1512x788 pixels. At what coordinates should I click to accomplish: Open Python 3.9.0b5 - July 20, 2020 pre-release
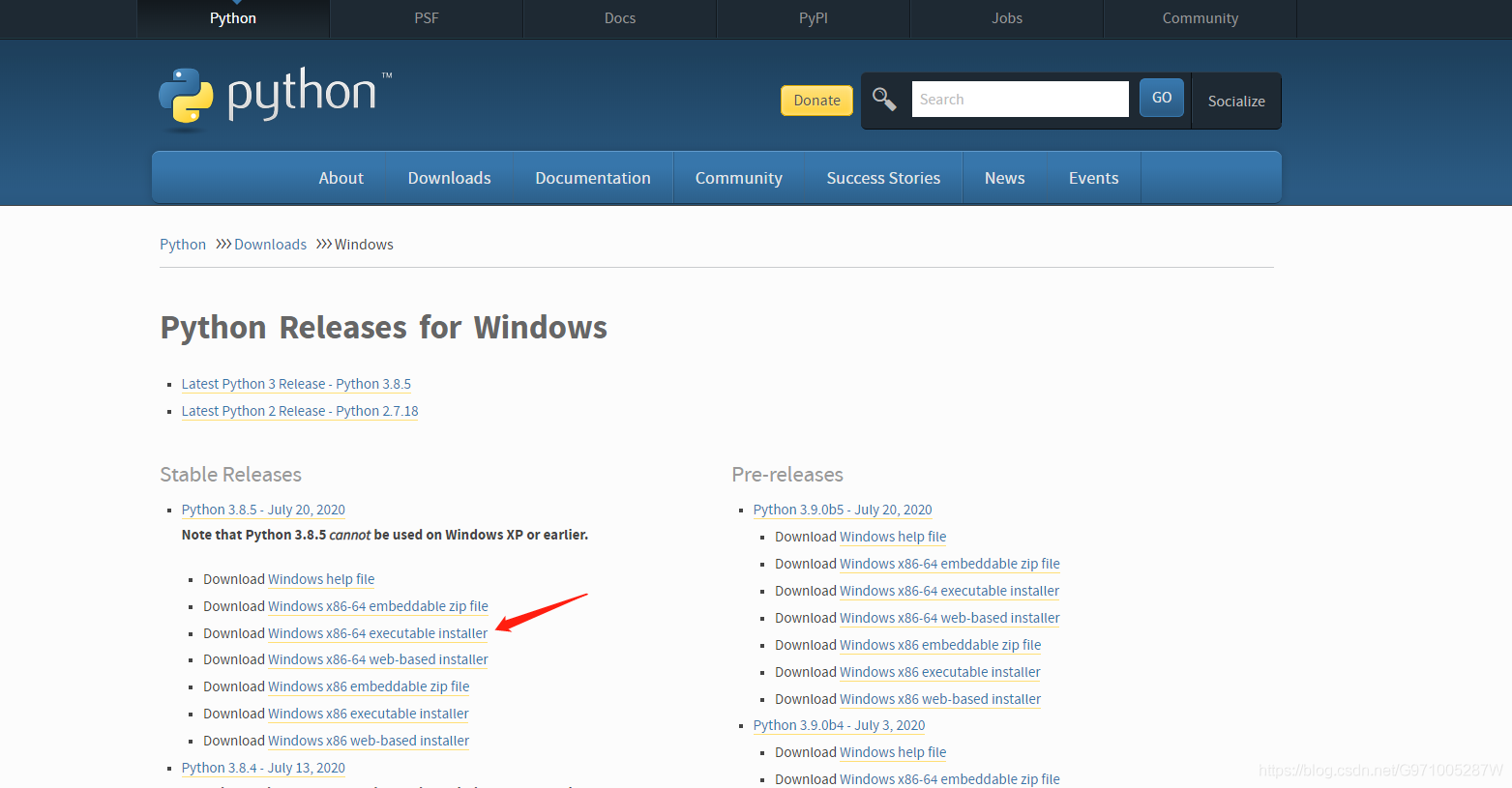[843, 510]
